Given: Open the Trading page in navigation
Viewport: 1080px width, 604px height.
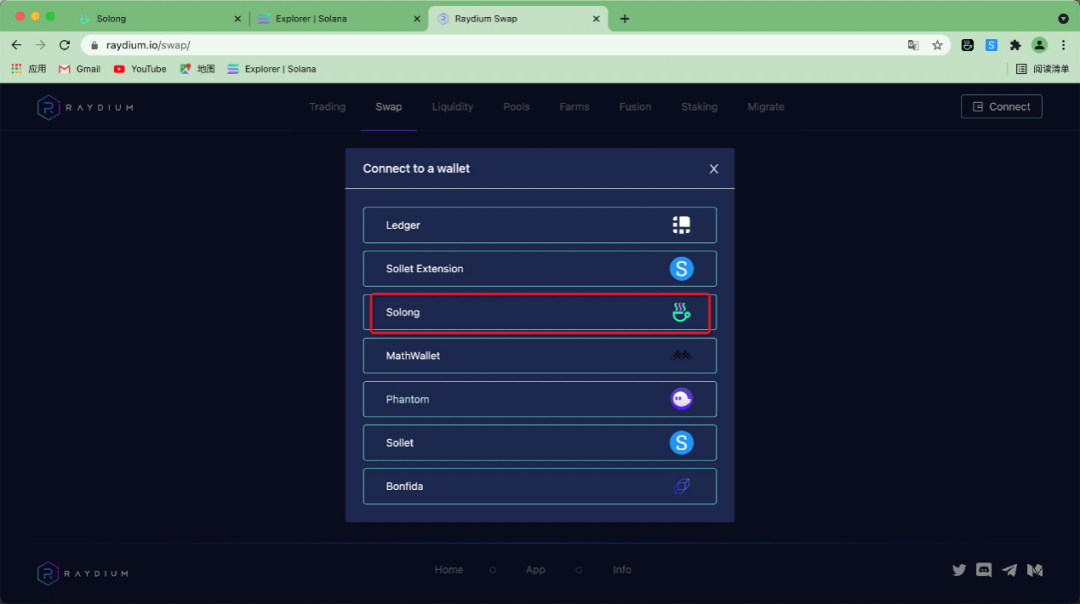Looking at the screenshot, I should click(x=327, y=107).
